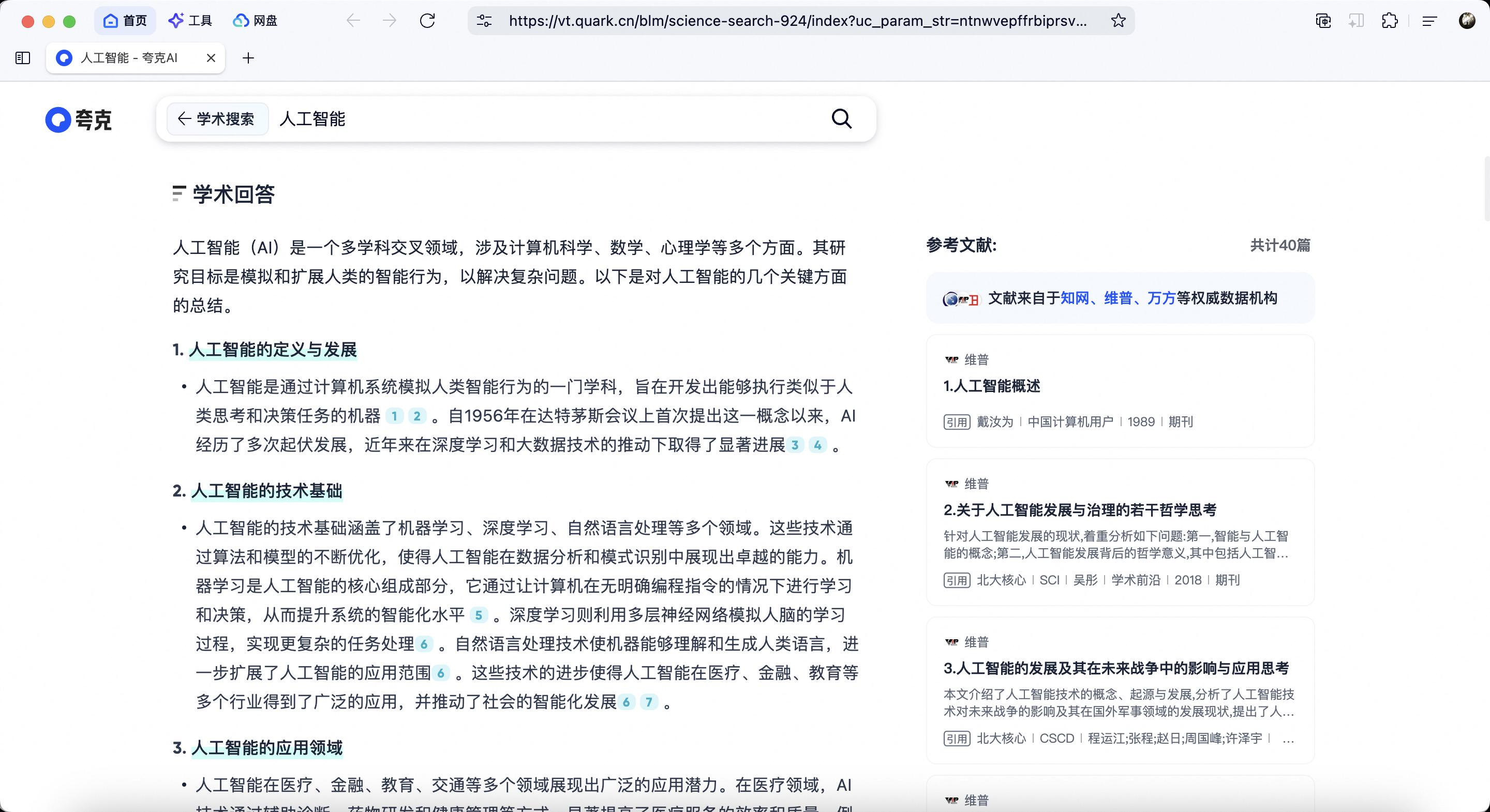Click citation marker 5 in text
Viewport: 1490px width, 812px height.
click(x=479, y=615)
